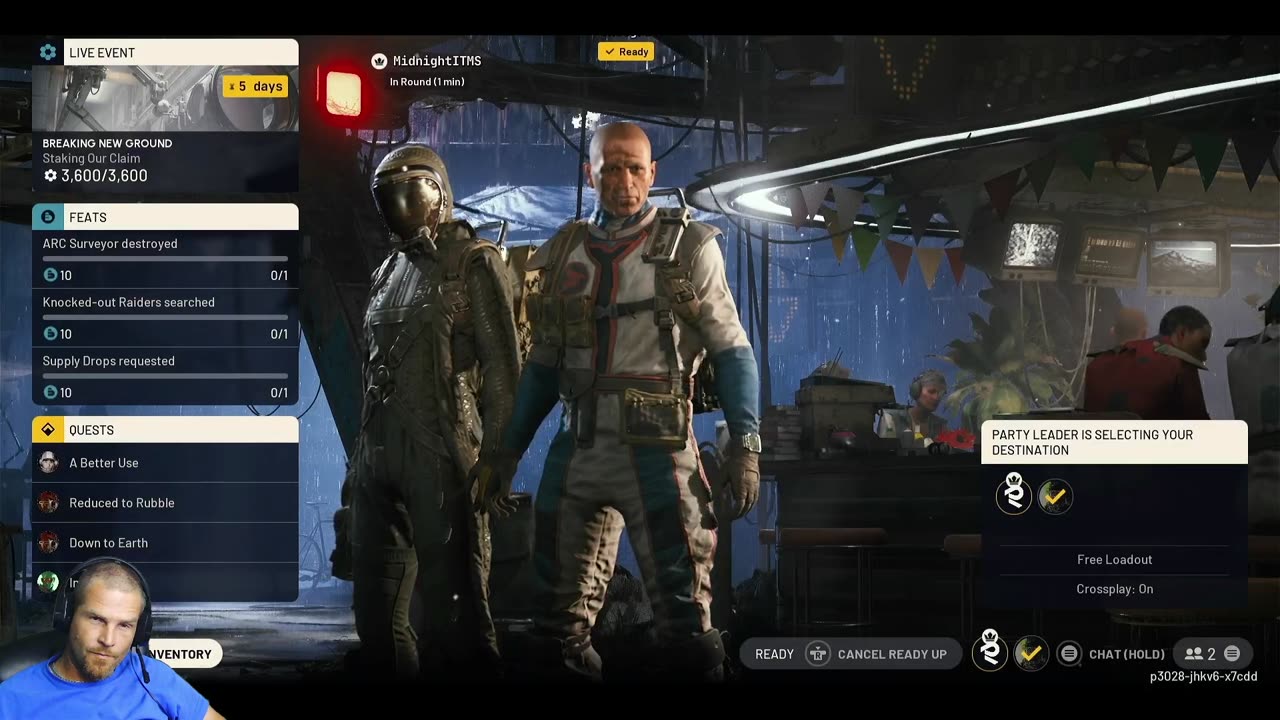Click the Crossplay: On setting
The width and height of the screenshot is (1280, 720).
tap(1115, 589)
